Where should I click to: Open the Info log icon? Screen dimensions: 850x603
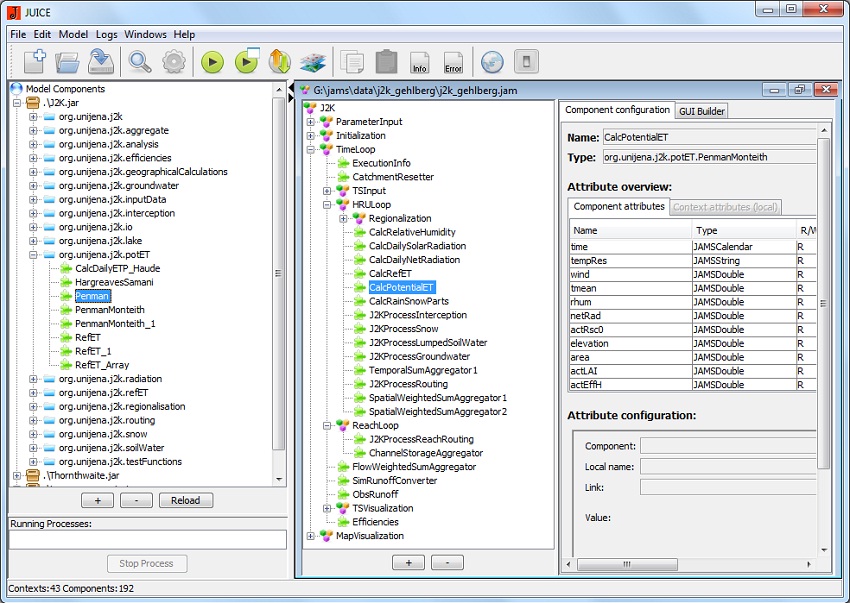pyautogui.click(x=420, y=62)
